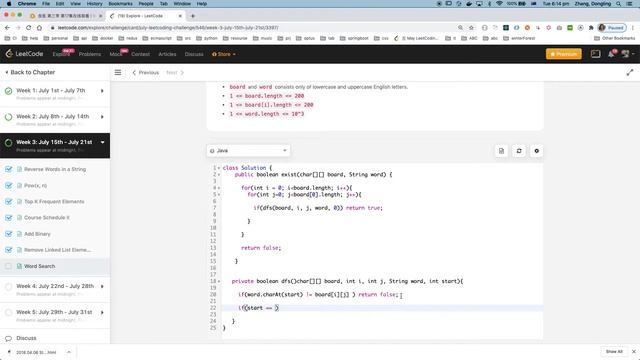Open Discuss in the navbar

194,54
